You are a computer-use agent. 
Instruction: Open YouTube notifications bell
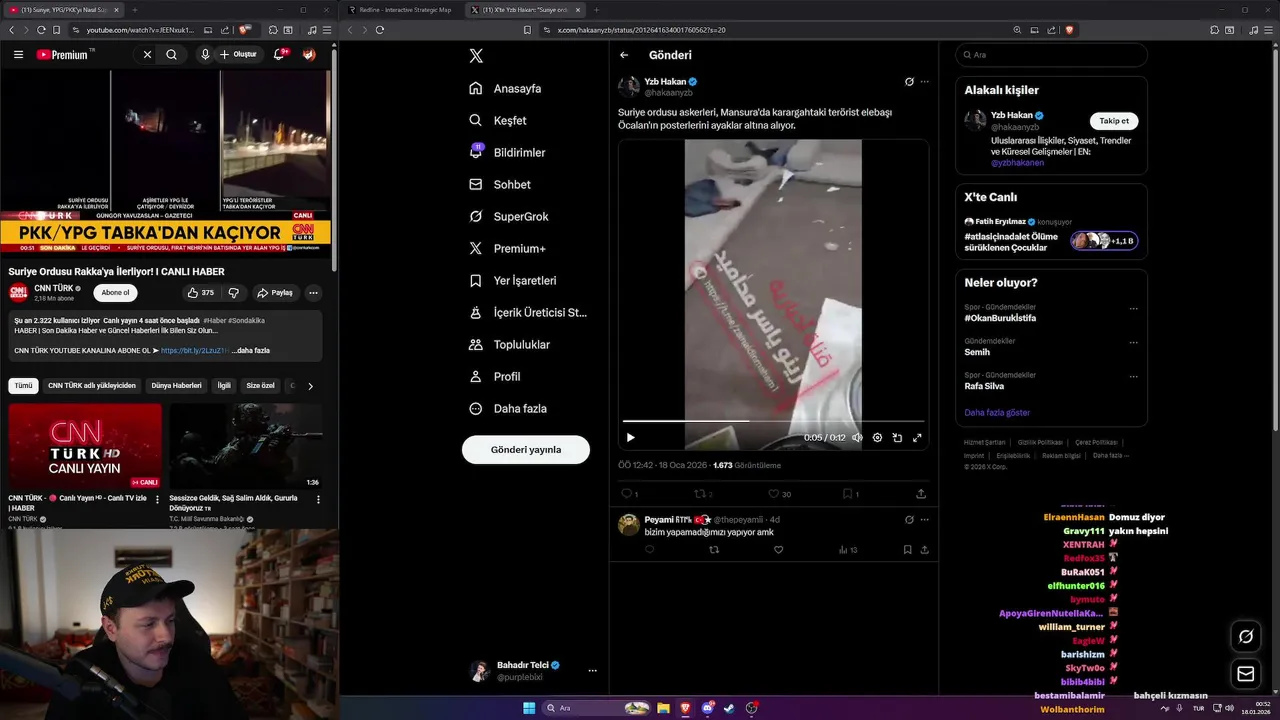280,54
